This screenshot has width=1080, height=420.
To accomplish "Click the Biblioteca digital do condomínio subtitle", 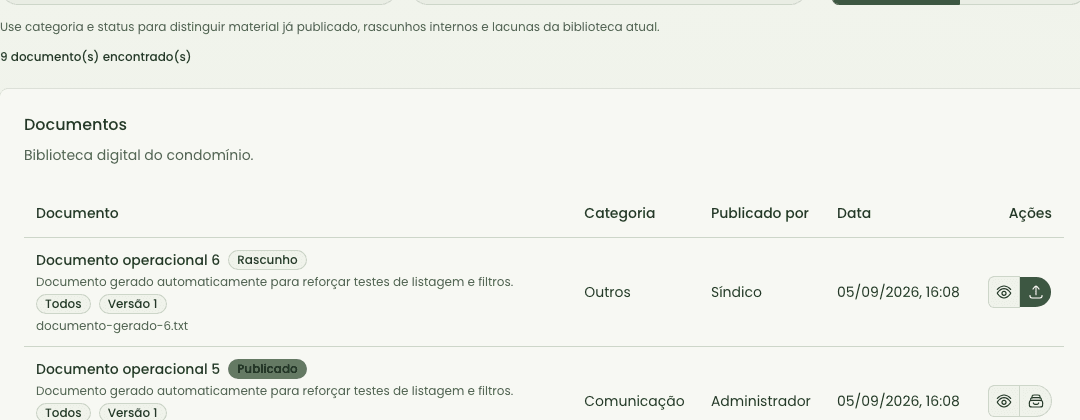I will 138,155.
